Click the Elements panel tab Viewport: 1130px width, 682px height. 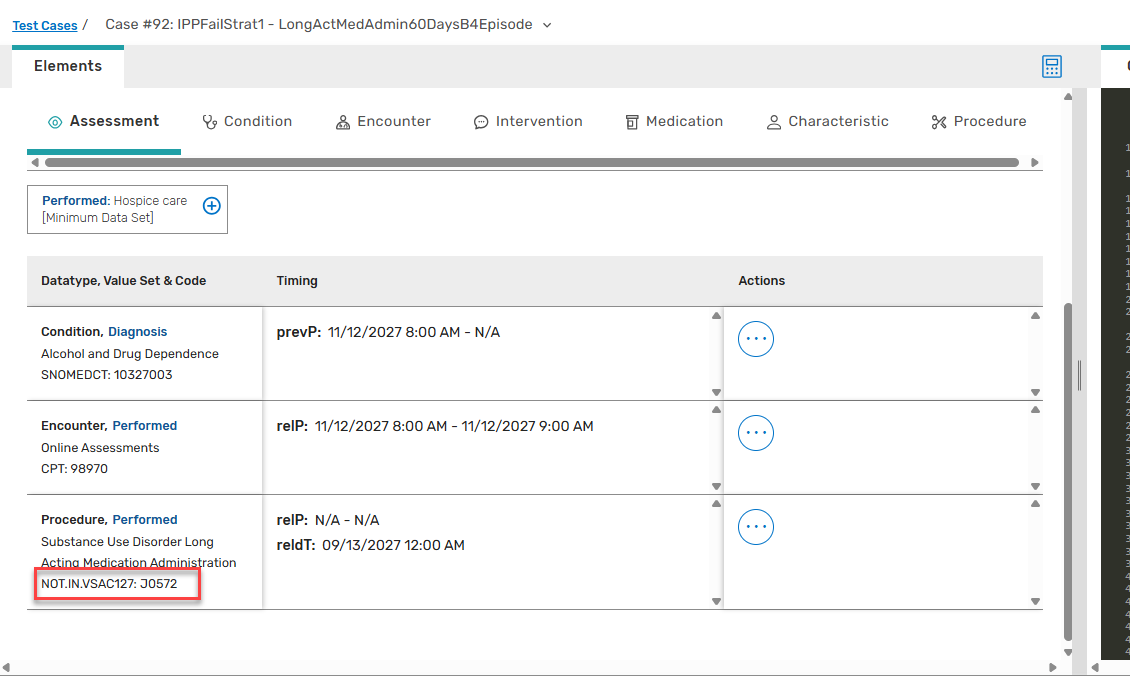coord(68,67)
